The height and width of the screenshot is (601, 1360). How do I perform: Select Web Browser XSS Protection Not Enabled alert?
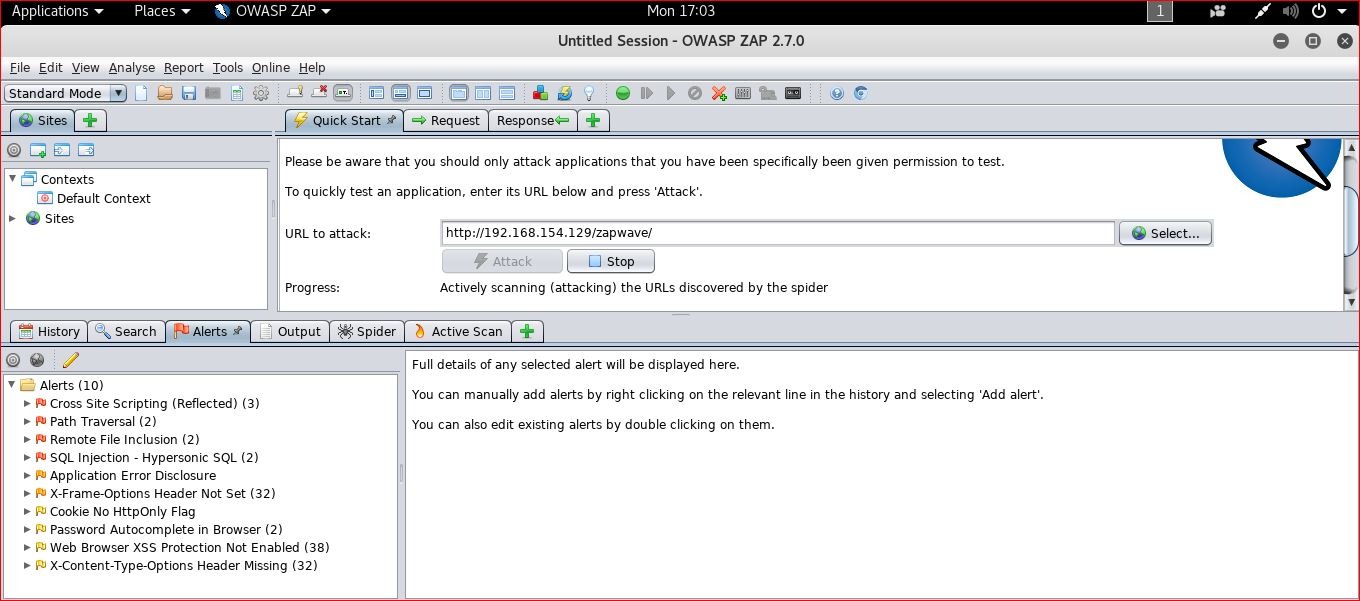tap(190, 548)
